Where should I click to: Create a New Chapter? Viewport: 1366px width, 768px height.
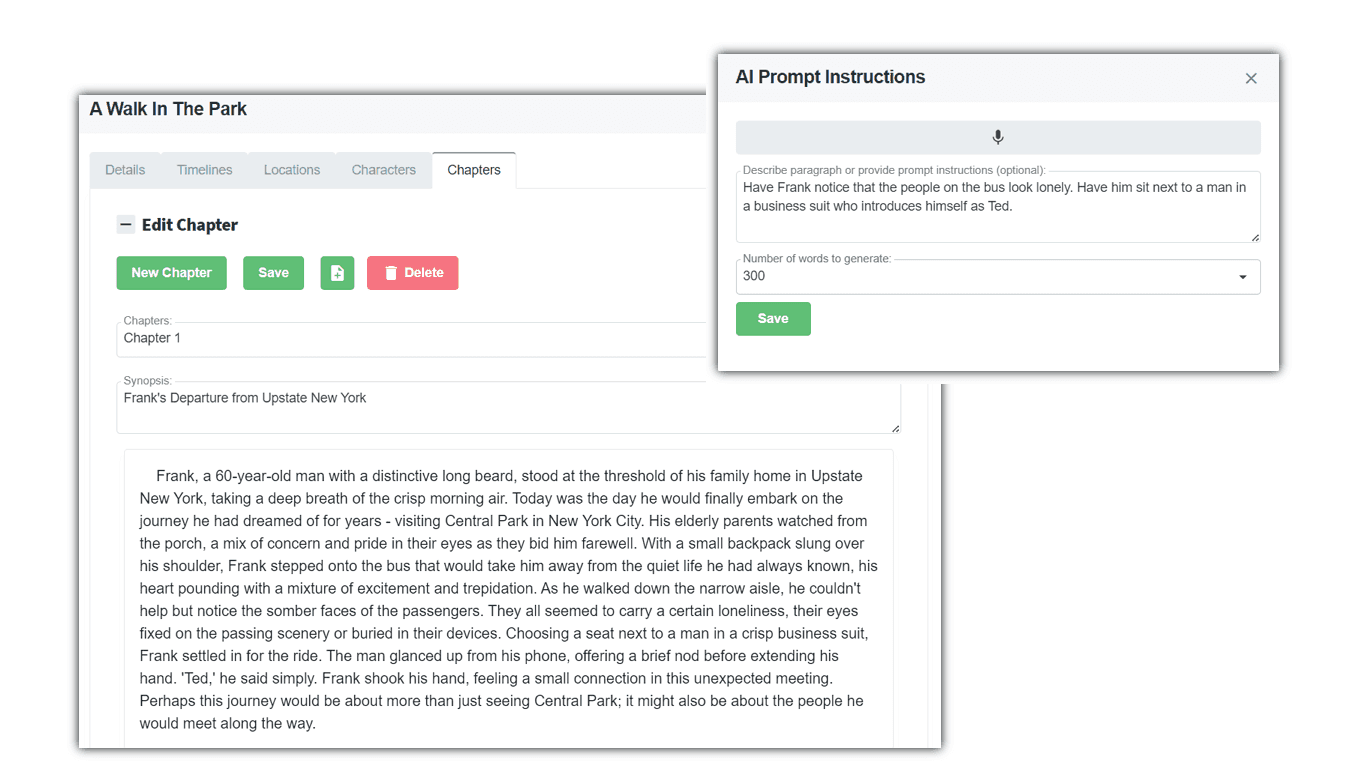tap(171, 272)
